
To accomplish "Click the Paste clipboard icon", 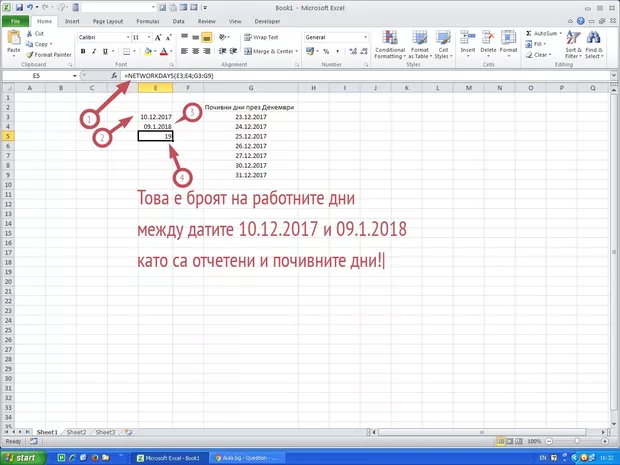I will tap(14, 37).
